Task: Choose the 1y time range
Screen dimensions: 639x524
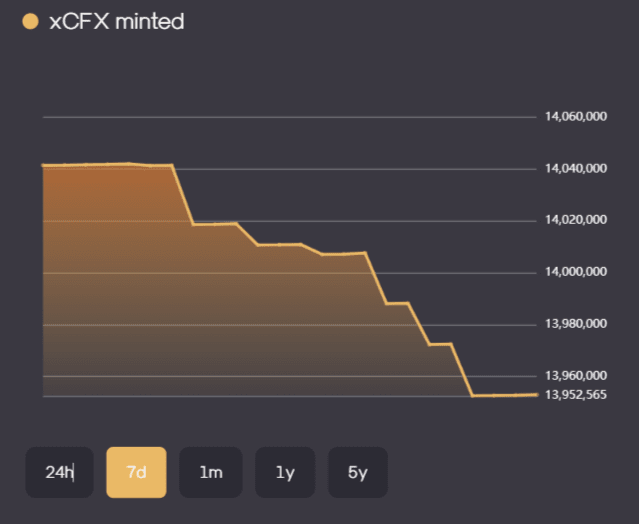Action: click(285, 472)
